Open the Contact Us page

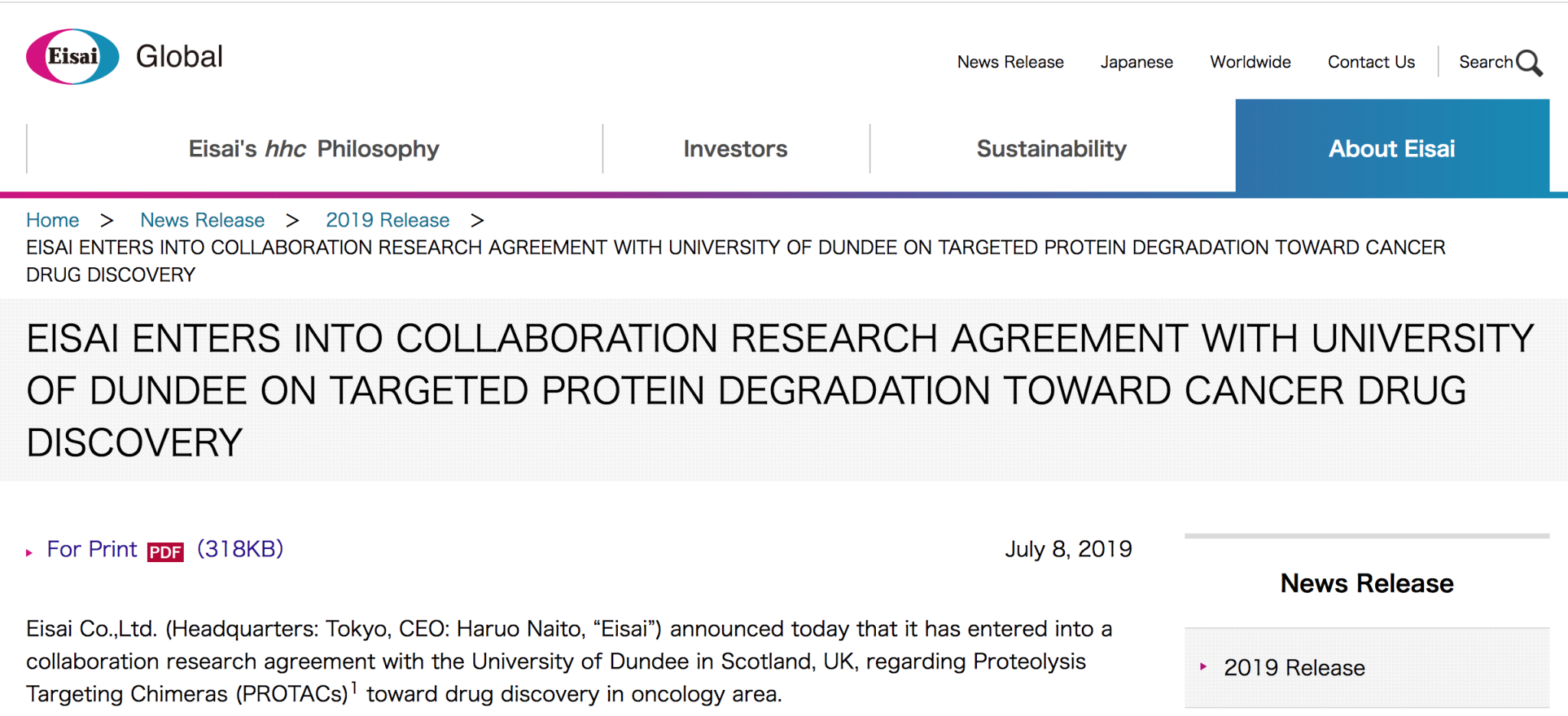[x=1370, y=62]
